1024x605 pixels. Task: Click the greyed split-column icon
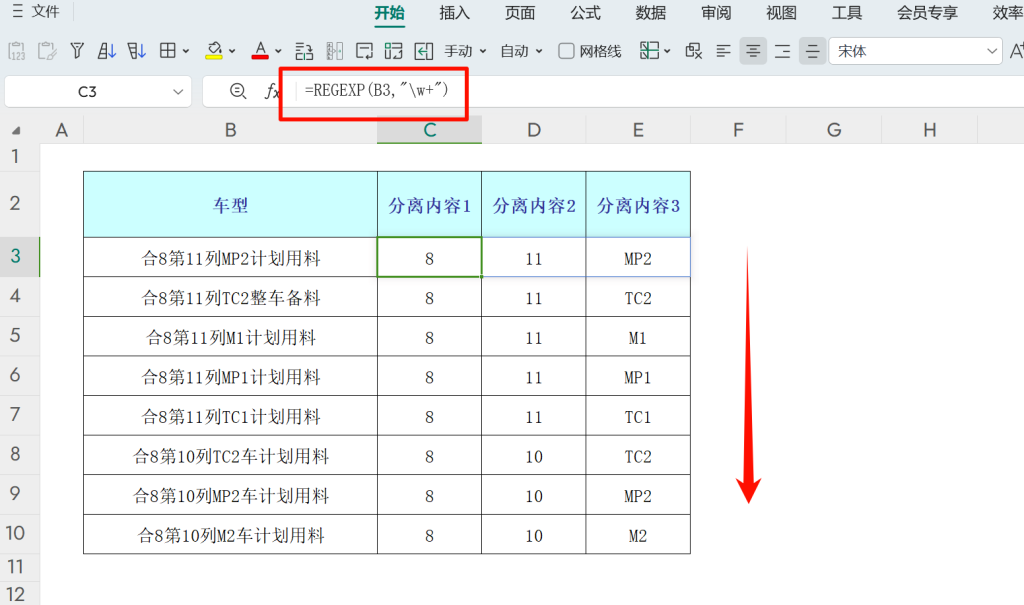coord(334,51)
